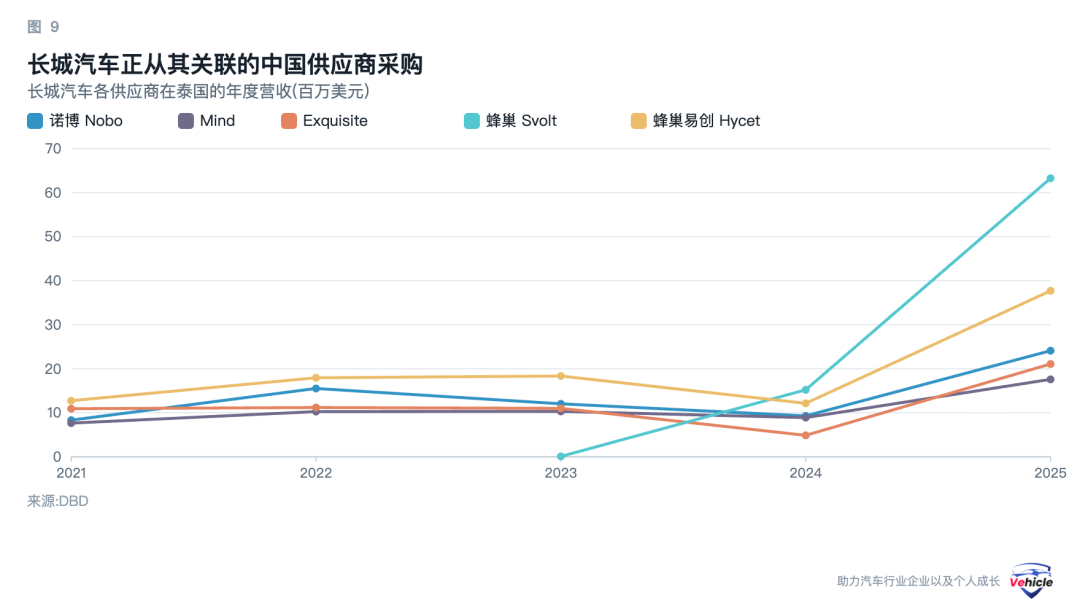Select the Exquisite 2024 data point
1080x614 pixels.
(x=806, y=436)
